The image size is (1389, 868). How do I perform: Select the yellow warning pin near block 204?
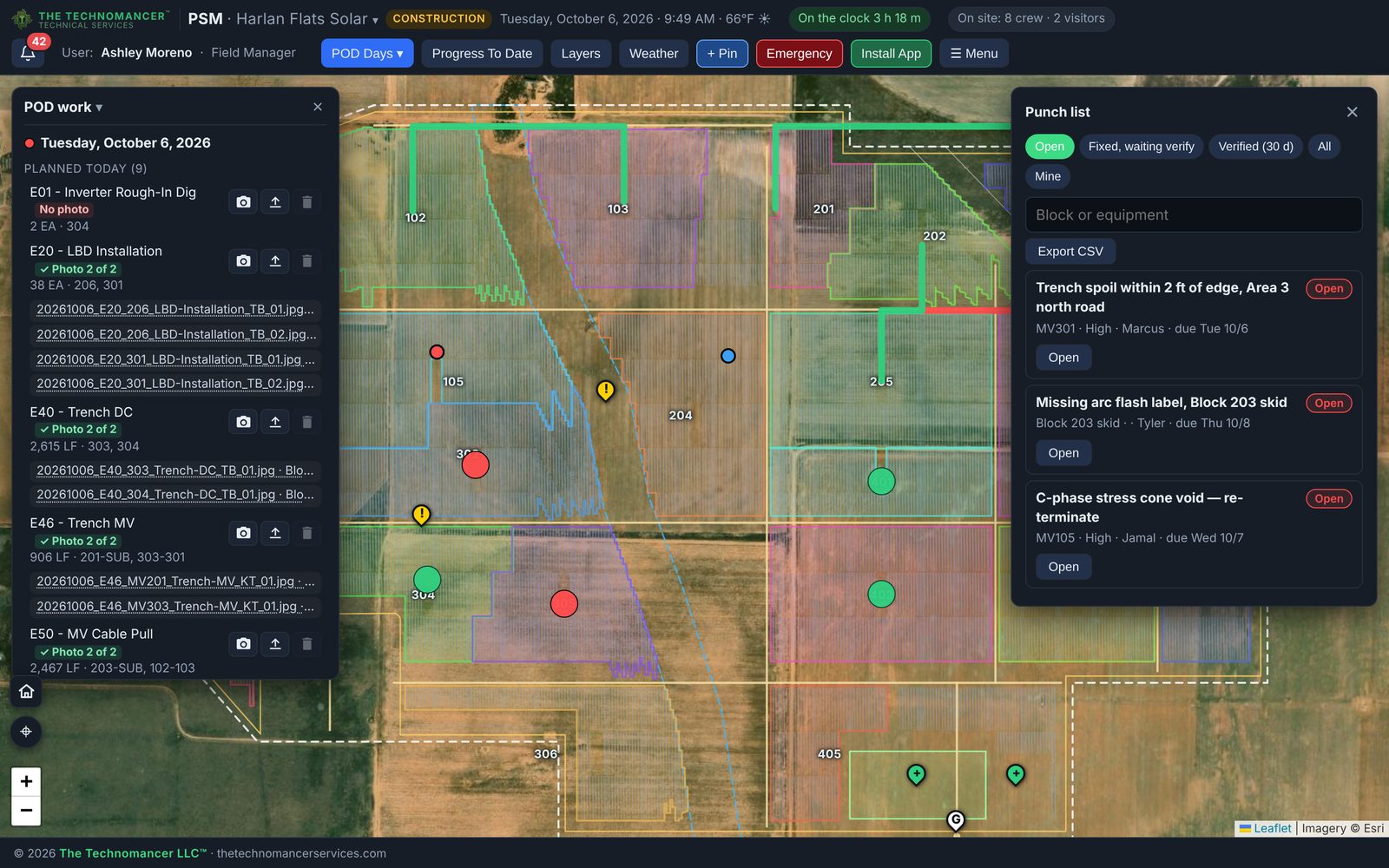605,390
